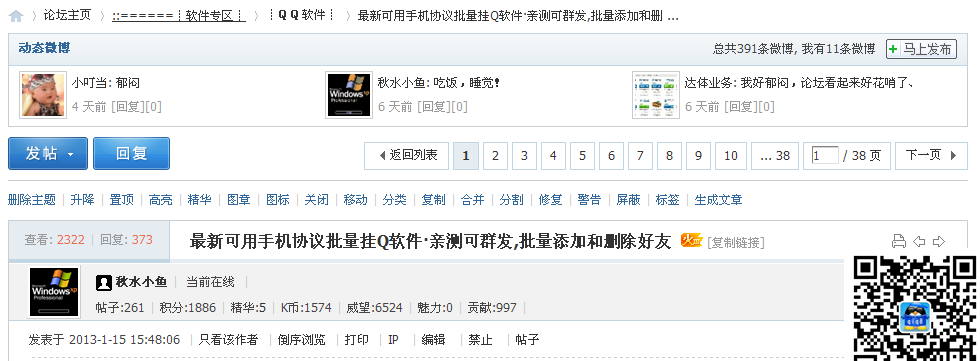This screenshot has width=980, height=361.
Task: Click 生成文章 generate article option
Action: (719, 200)
